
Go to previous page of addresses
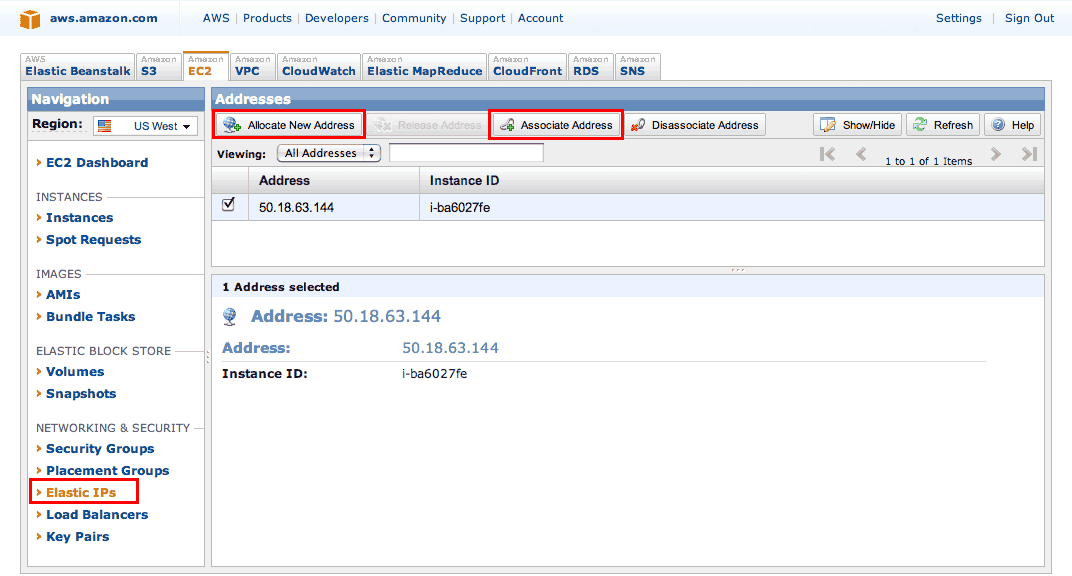(861, 154)
